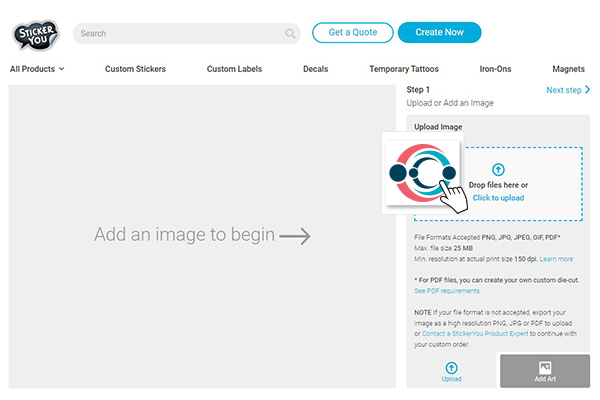Go to the Decals menu item
The width and height of the screenshot is (600, 400).
click(315, 69)
